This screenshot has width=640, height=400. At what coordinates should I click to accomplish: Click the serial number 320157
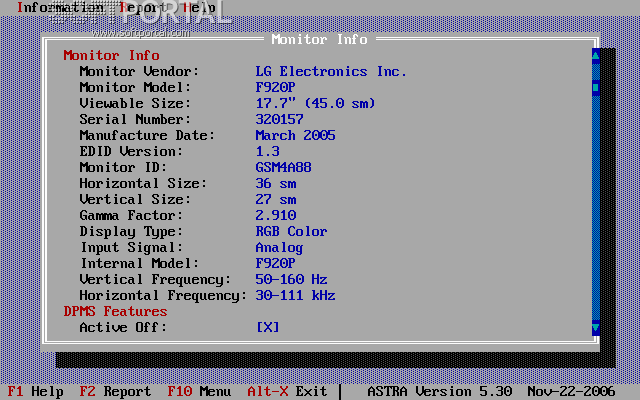point(280,119)
